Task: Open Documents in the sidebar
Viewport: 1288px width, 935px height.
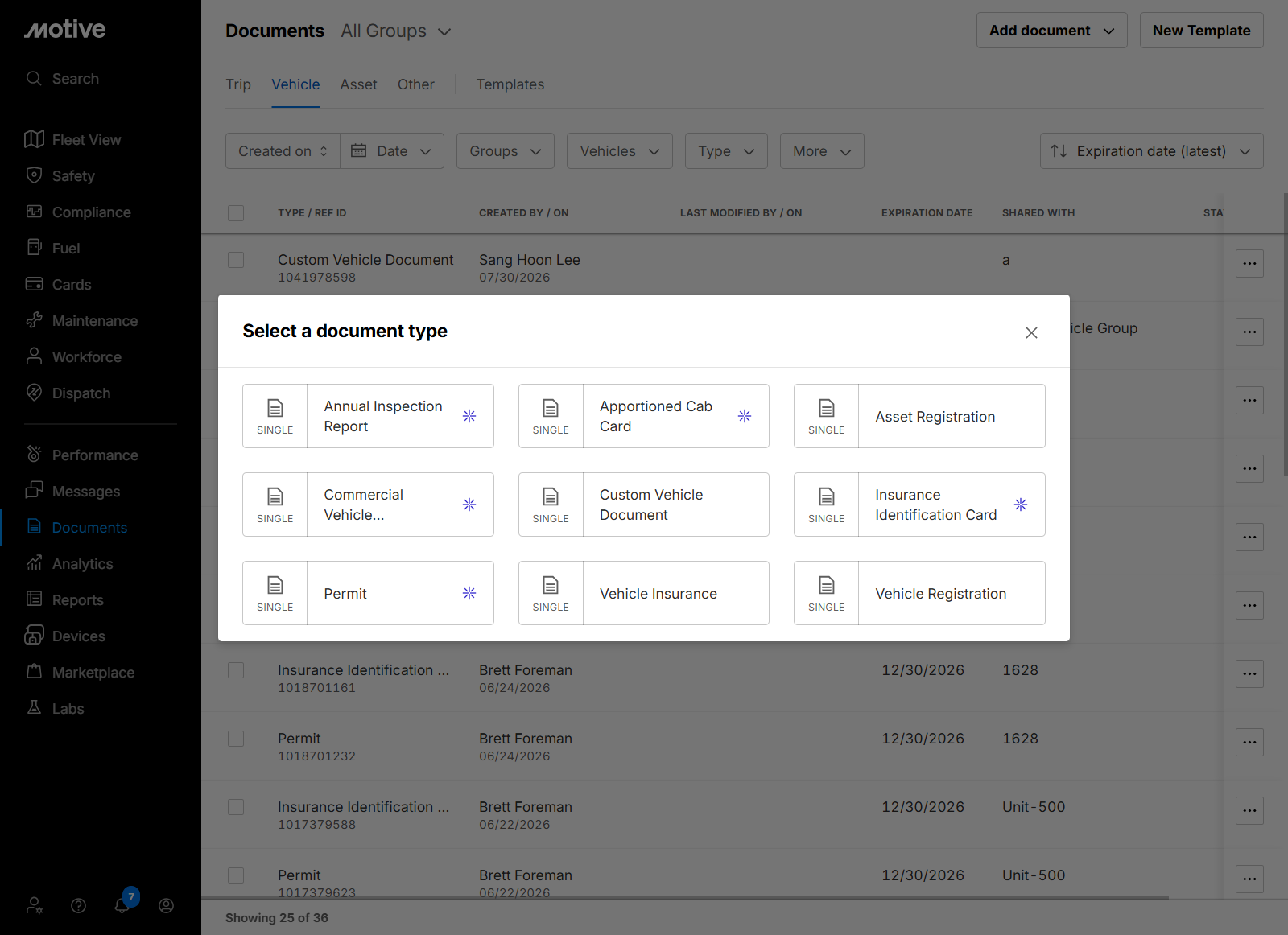Action: (x=89, y=528)
